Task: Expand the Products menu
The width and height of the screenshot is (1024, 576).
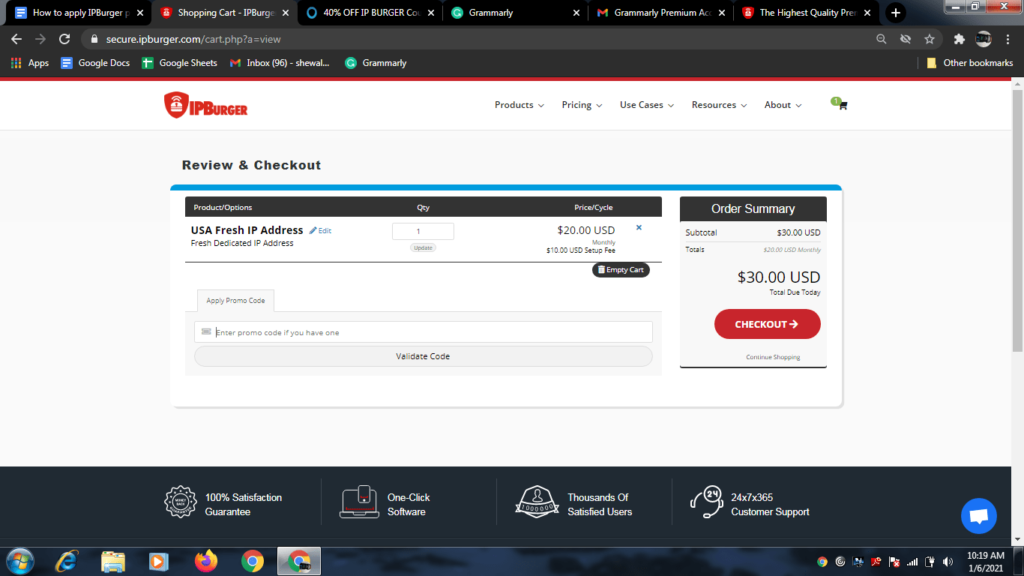Action: tap(519, 104)
